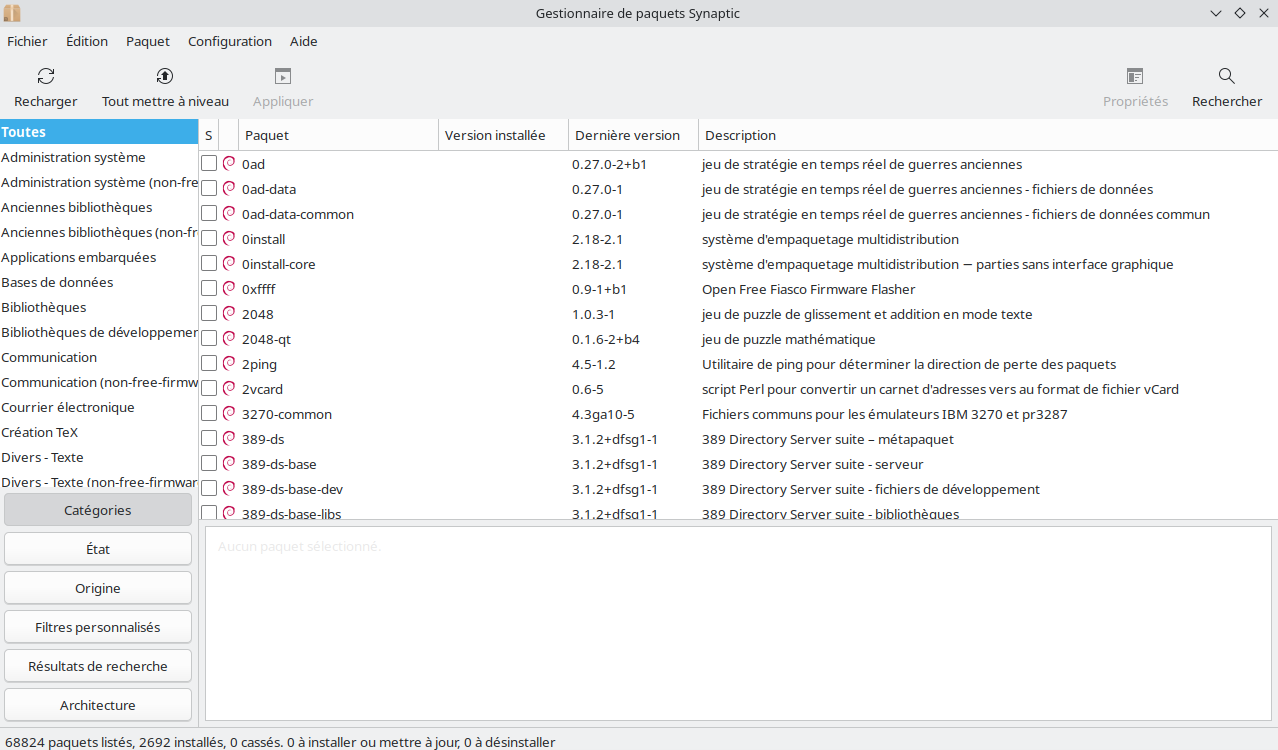1278x750 pixels.
Task: Click the Recharger reload icon
Action: (x=46, y=77)
